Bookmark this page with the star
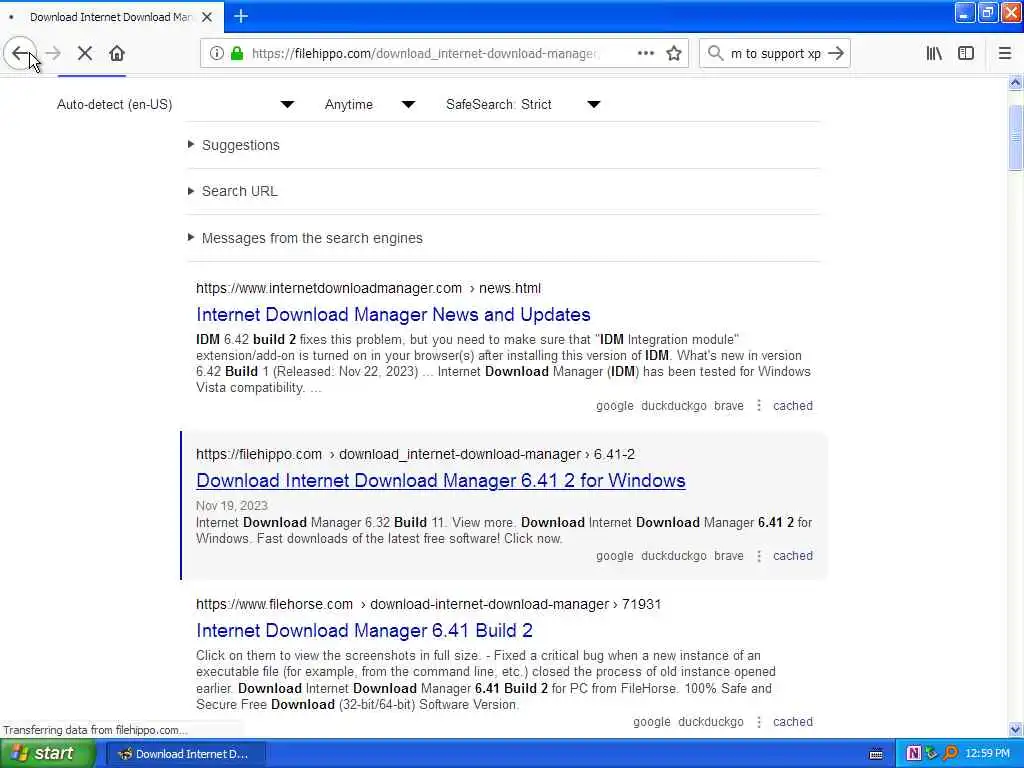 pos(674,53)
